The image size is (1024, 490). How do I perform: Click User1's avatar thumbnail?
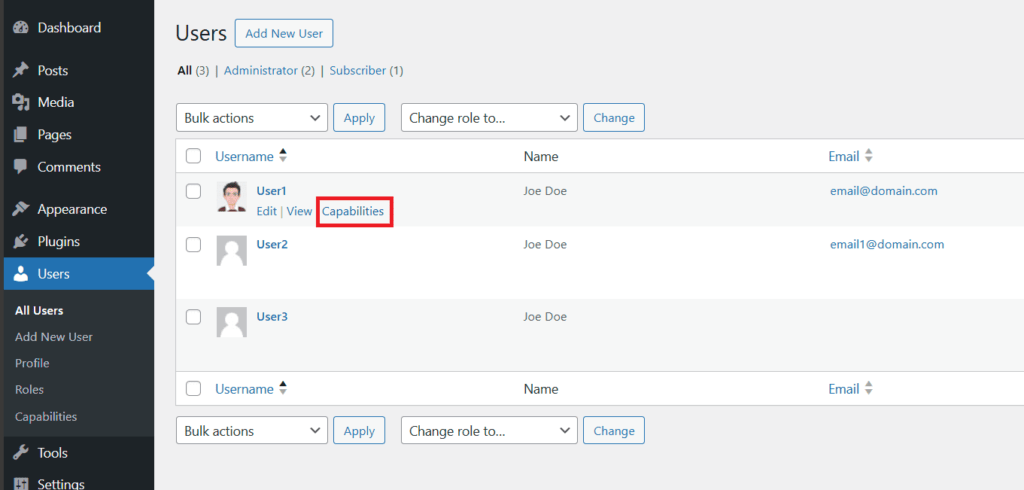tap(231, 197)
